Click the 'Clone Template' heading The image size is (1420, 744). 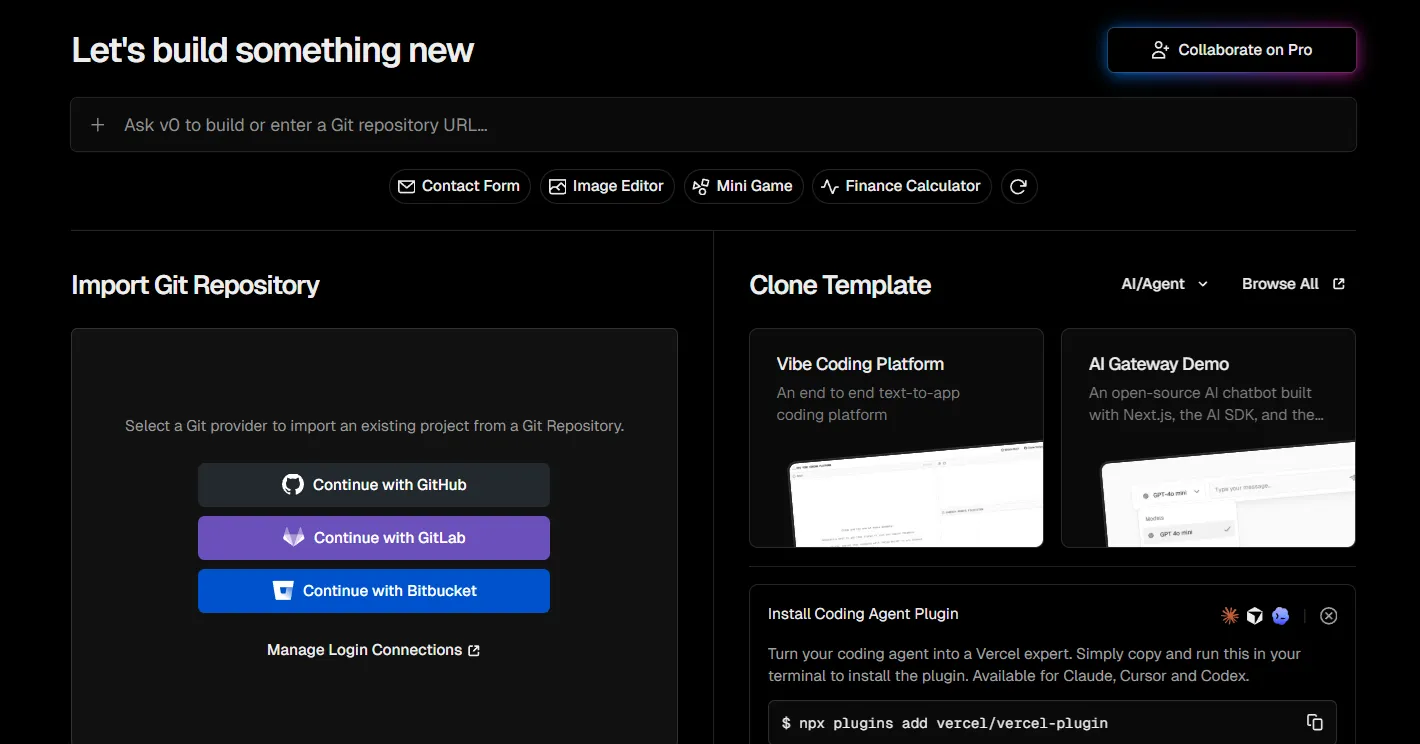tap(840, 285)
